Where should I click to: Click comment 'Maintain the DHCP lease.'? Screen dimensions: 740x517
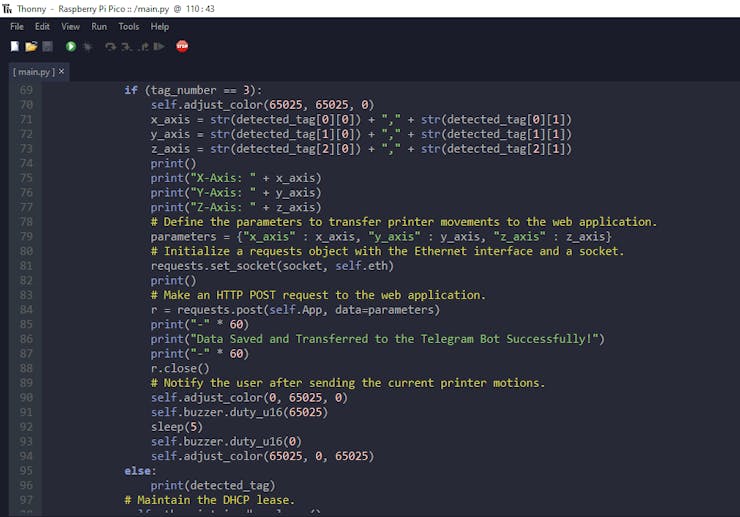210,500
